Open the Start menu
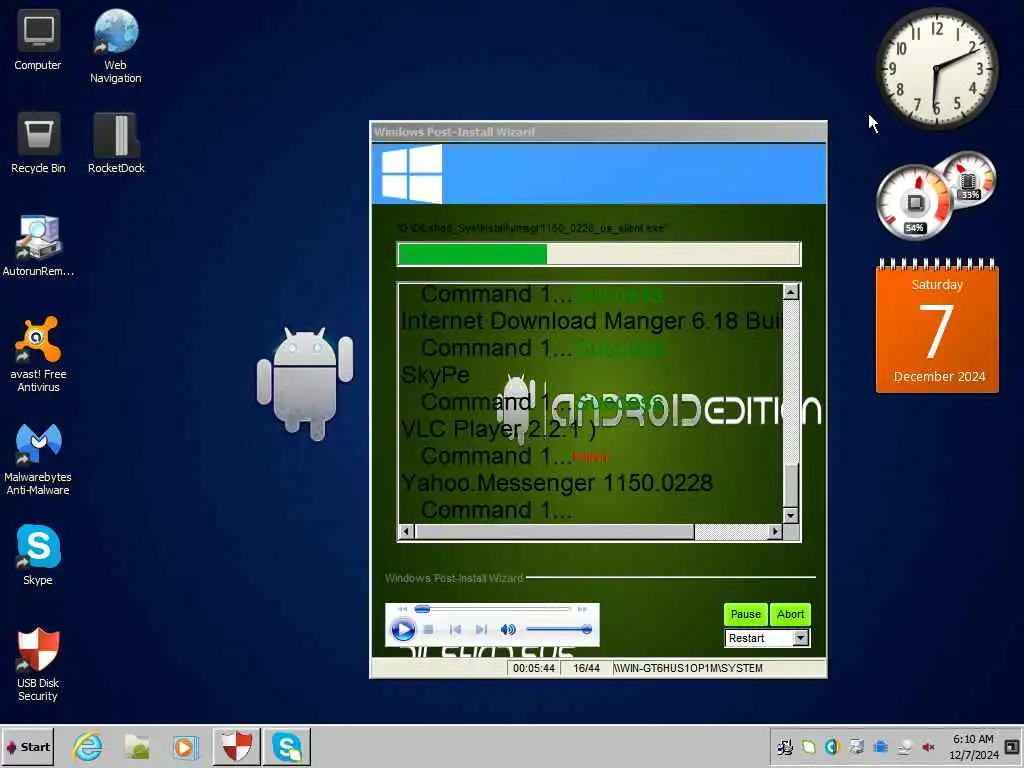 pyautogui.click(x=27, y=746)
